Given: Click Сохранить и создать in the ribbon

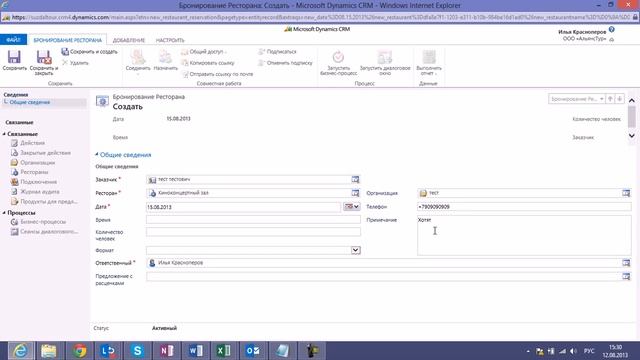Looking at the screenshot, I should pos(89,52).
